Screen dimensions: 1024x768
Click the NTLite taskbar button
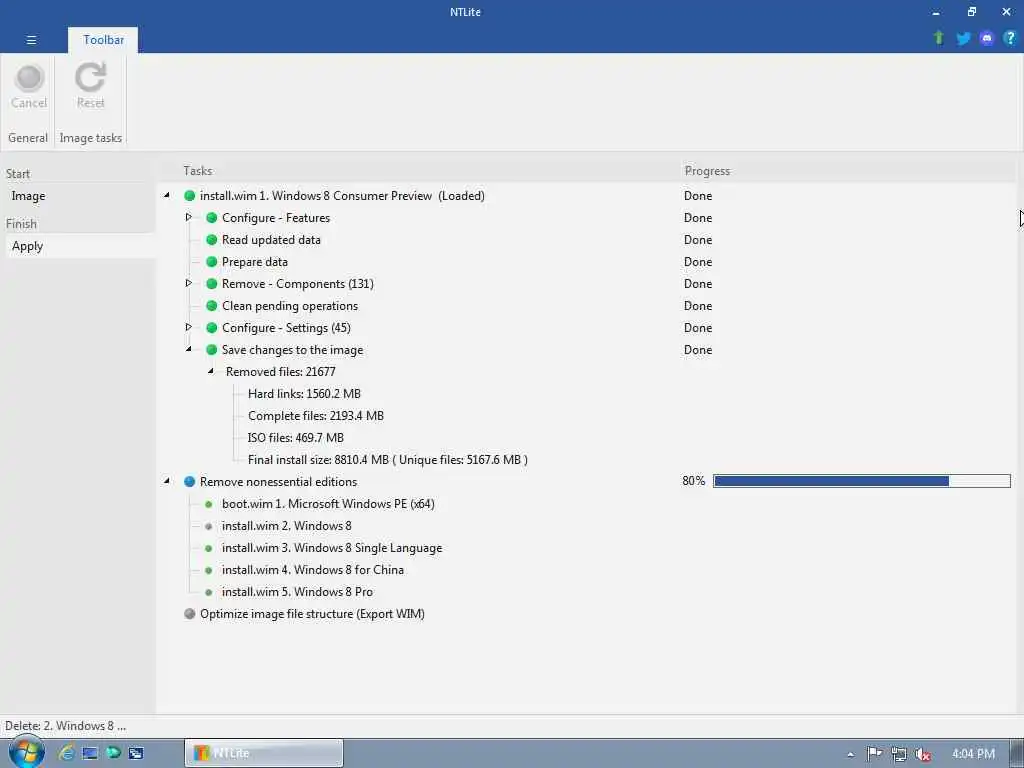point(264,753)
